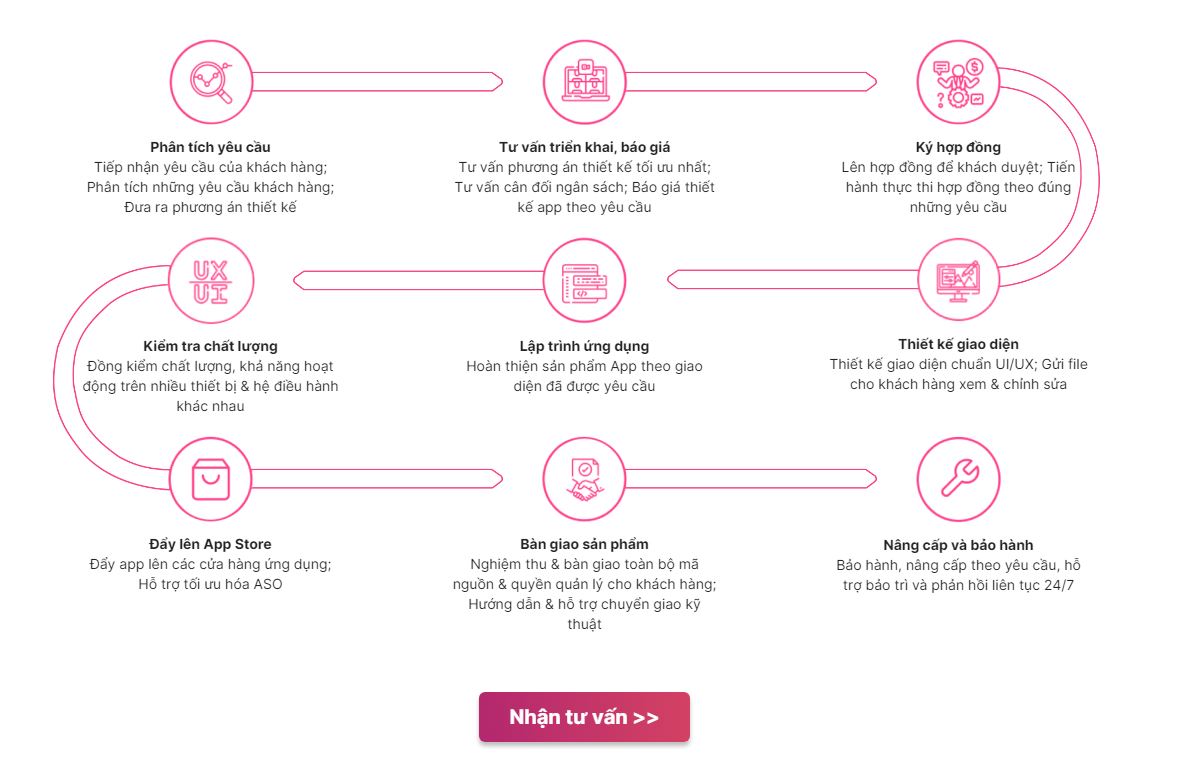
Task: Click the Kiểm tra chất lượng heading
Action: [x=210, y=346]
